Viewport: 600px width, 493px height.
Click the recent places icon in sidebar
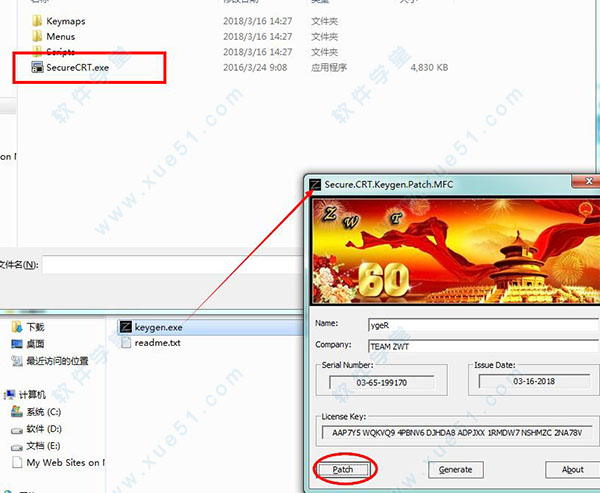[x=17, y=361]
